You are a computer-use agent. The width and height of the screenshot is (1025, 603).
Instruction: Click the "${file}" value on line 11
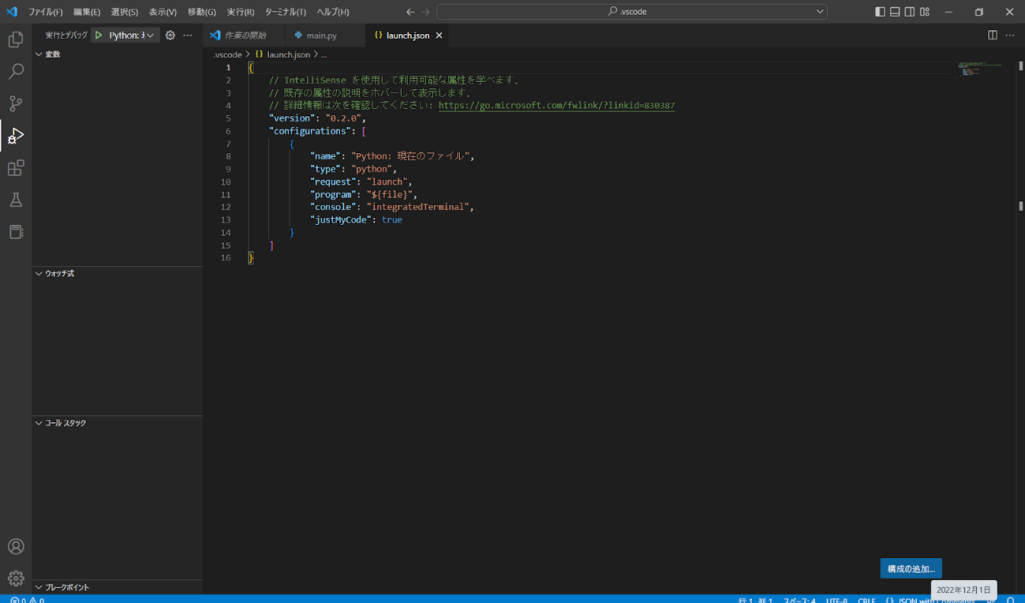click(x=390, y=194)
